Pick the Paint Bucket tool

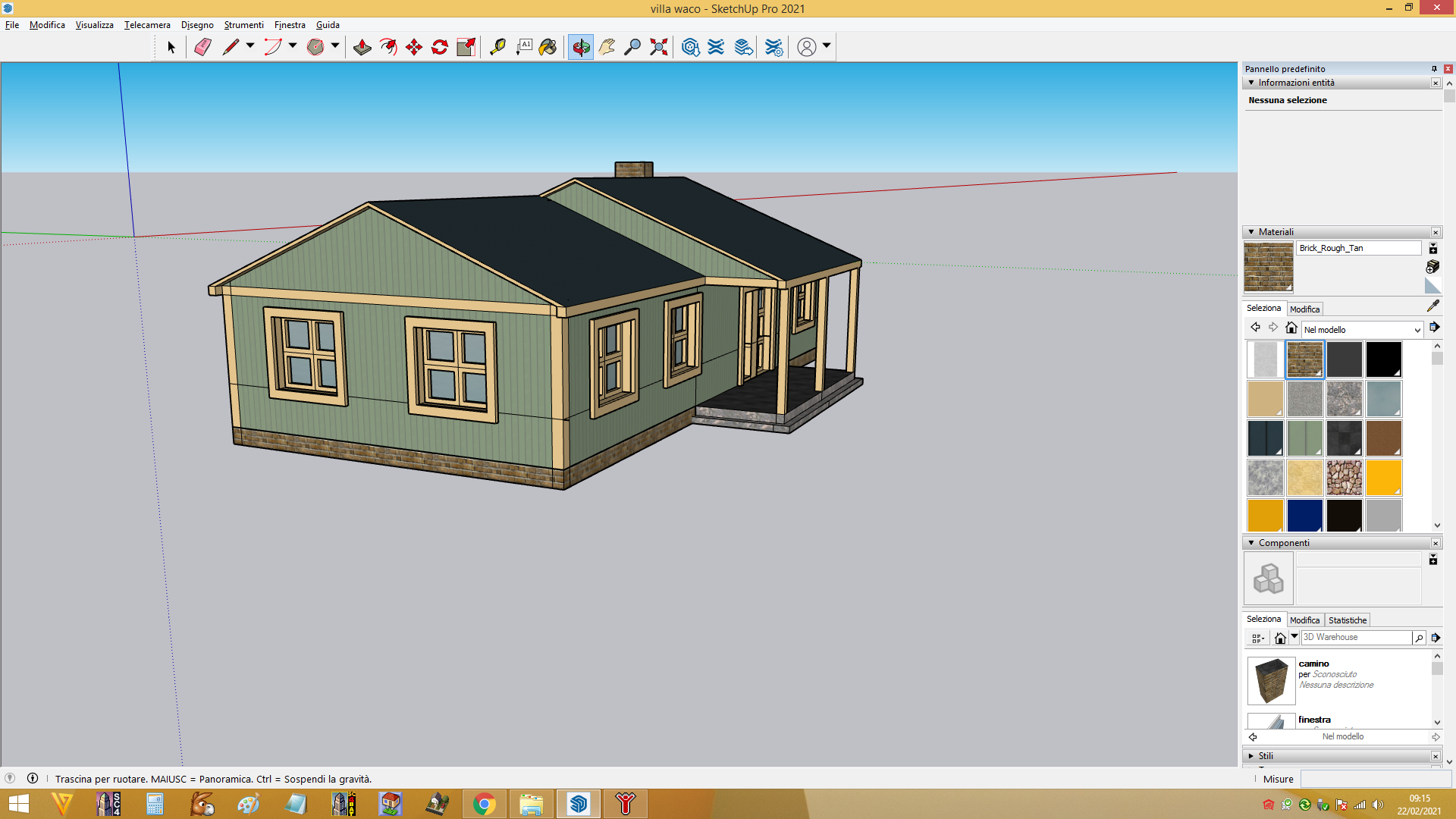(548, 47)
